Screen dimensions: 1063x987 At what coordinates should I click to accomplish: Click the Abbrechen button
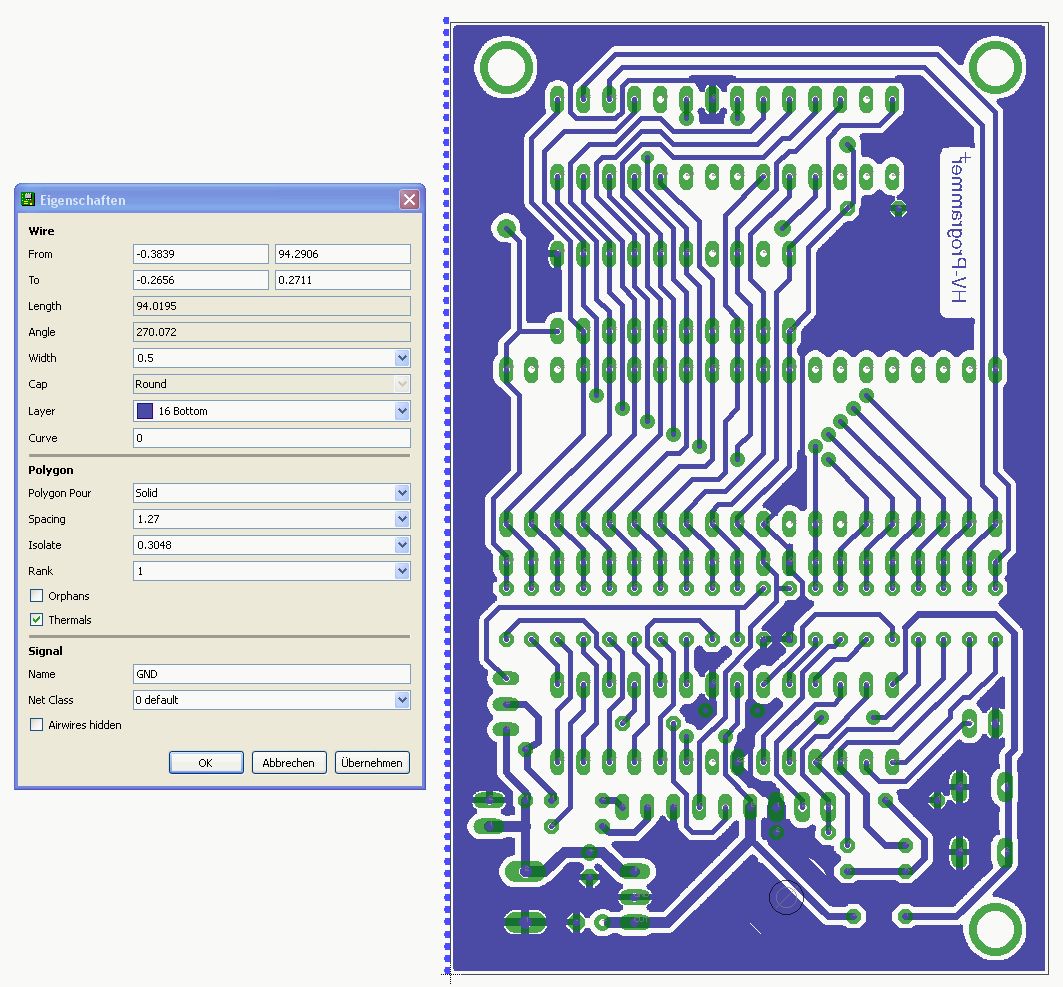[x=288, y=763]
